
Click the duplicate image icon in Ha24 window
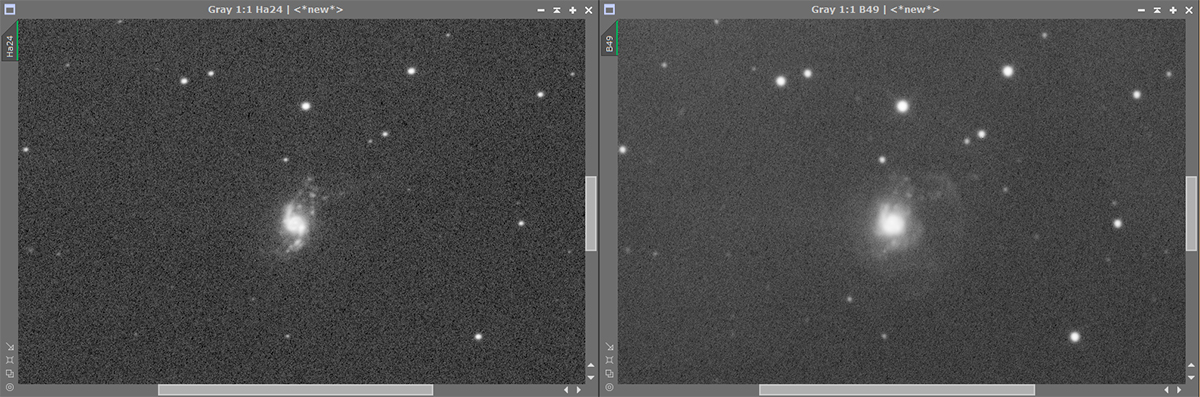9,373
